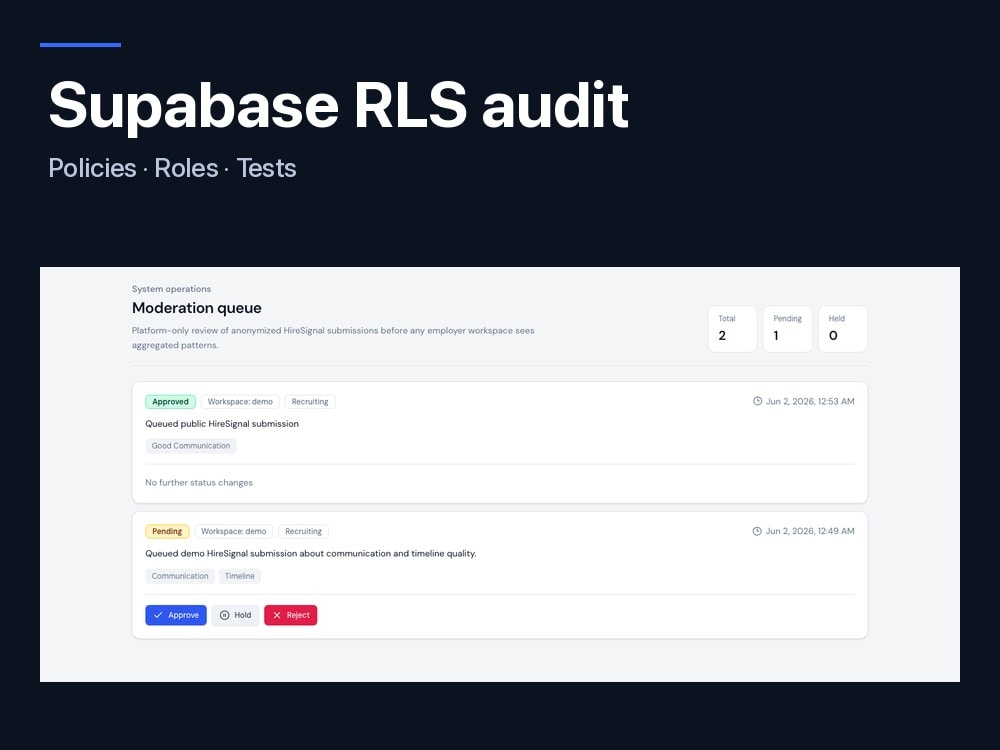Screen dimensions: 1000x750
Task: Select the yellow Pending status badge
Action: (x=167, y=531)
